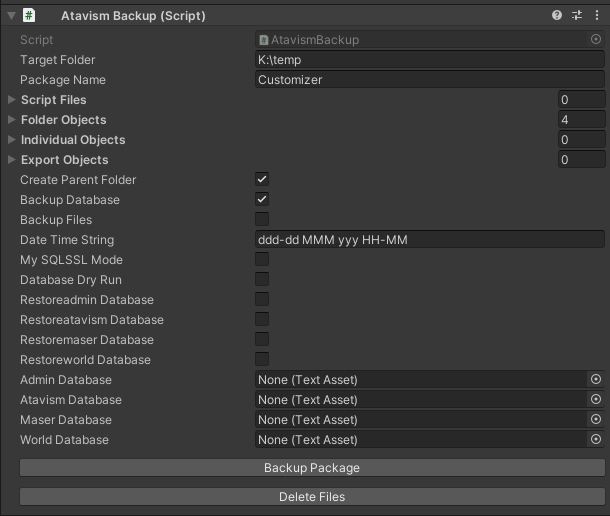
Task: Disable the Backup Database checkbox
Action: coord(262,199)
